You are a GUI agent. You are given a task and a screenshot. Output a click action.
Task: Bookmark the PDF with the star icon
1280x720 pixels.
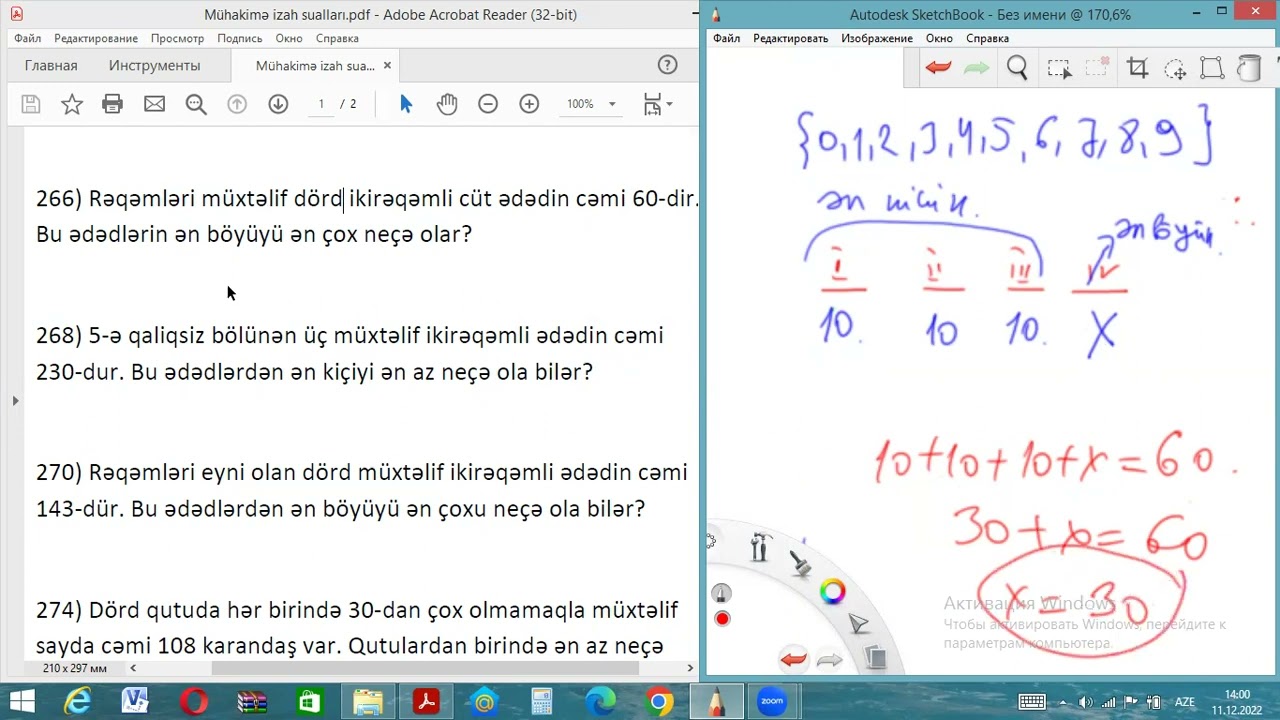pyautogui.click(x=72, y=104)
